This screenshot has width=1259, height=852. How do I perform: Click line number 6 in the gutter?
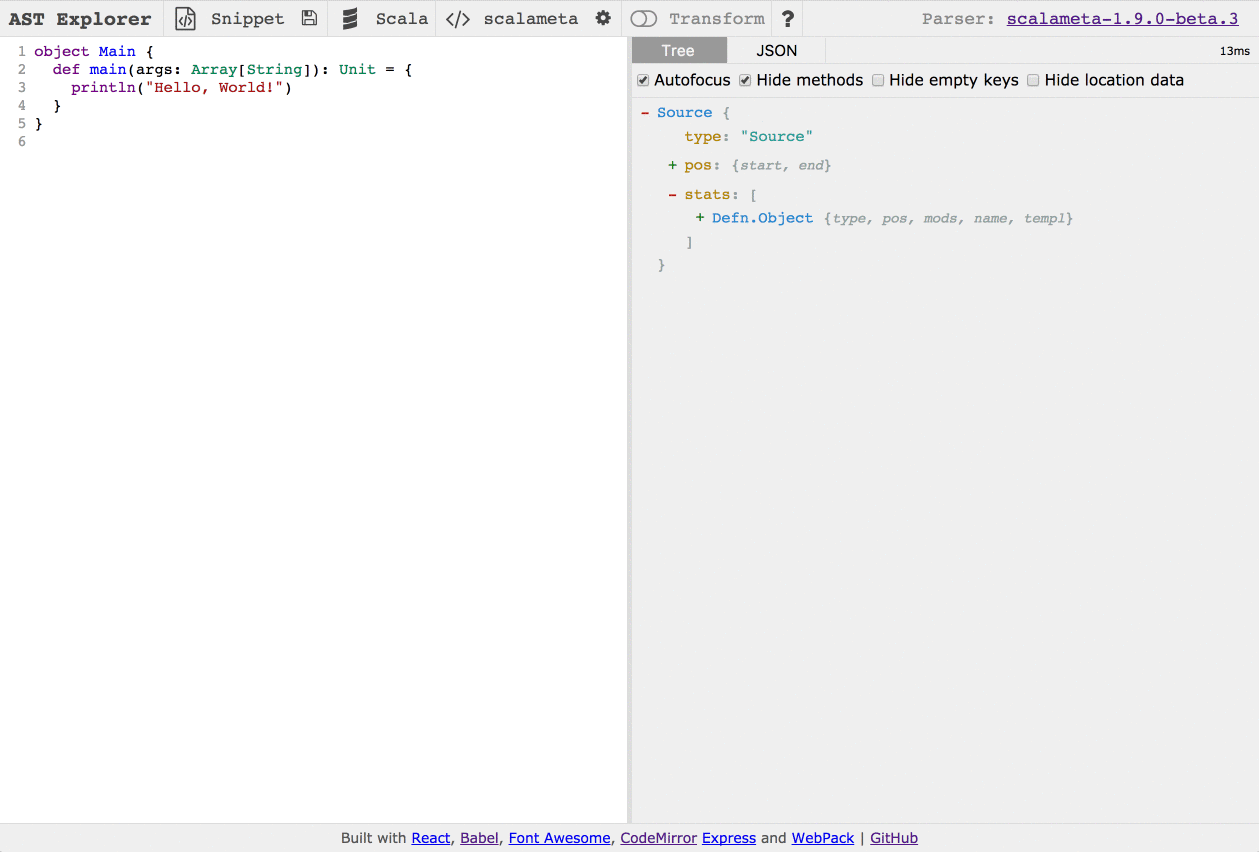21,141
